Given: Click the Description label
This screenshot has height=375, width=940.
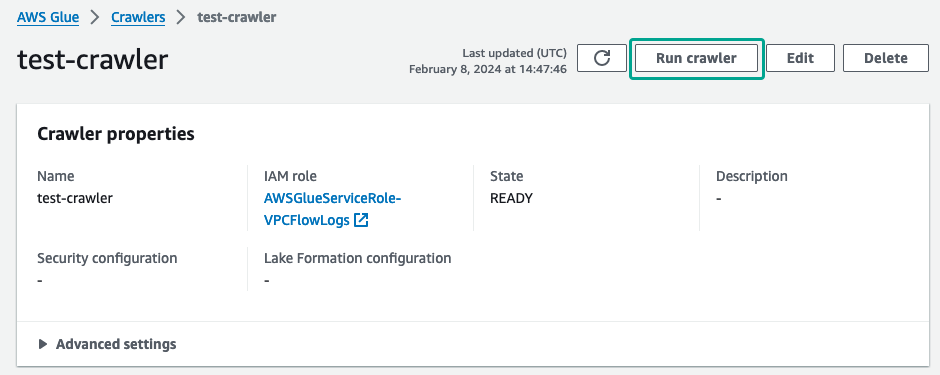Looking at the screenshot, I should pos(752,176).
